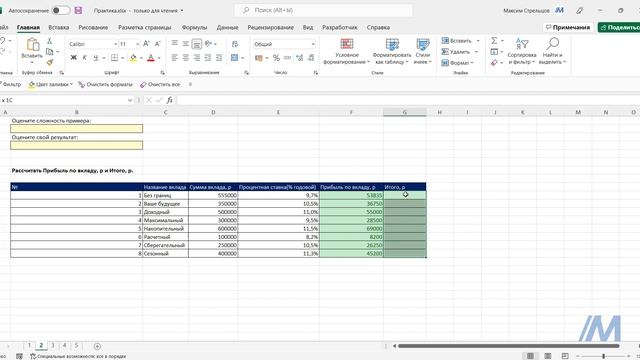
Task: Open Sort & Filter (Сортировка и фильтр) menu
Action: [x=522, y=51]
